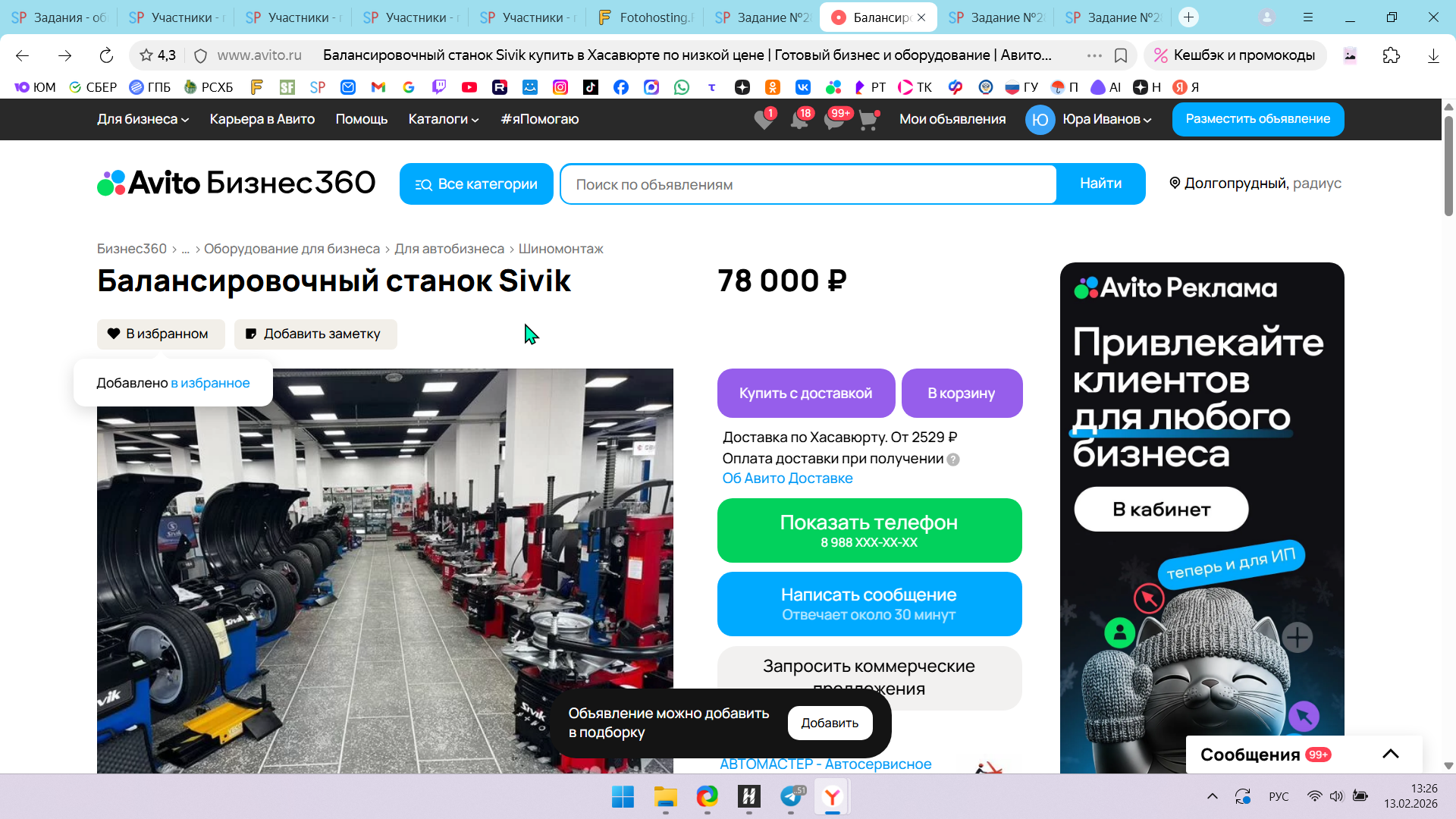Click the page vertical scrollbar thumb
This screenshot has width=1456, height=819.
(x=1448, y=167)
